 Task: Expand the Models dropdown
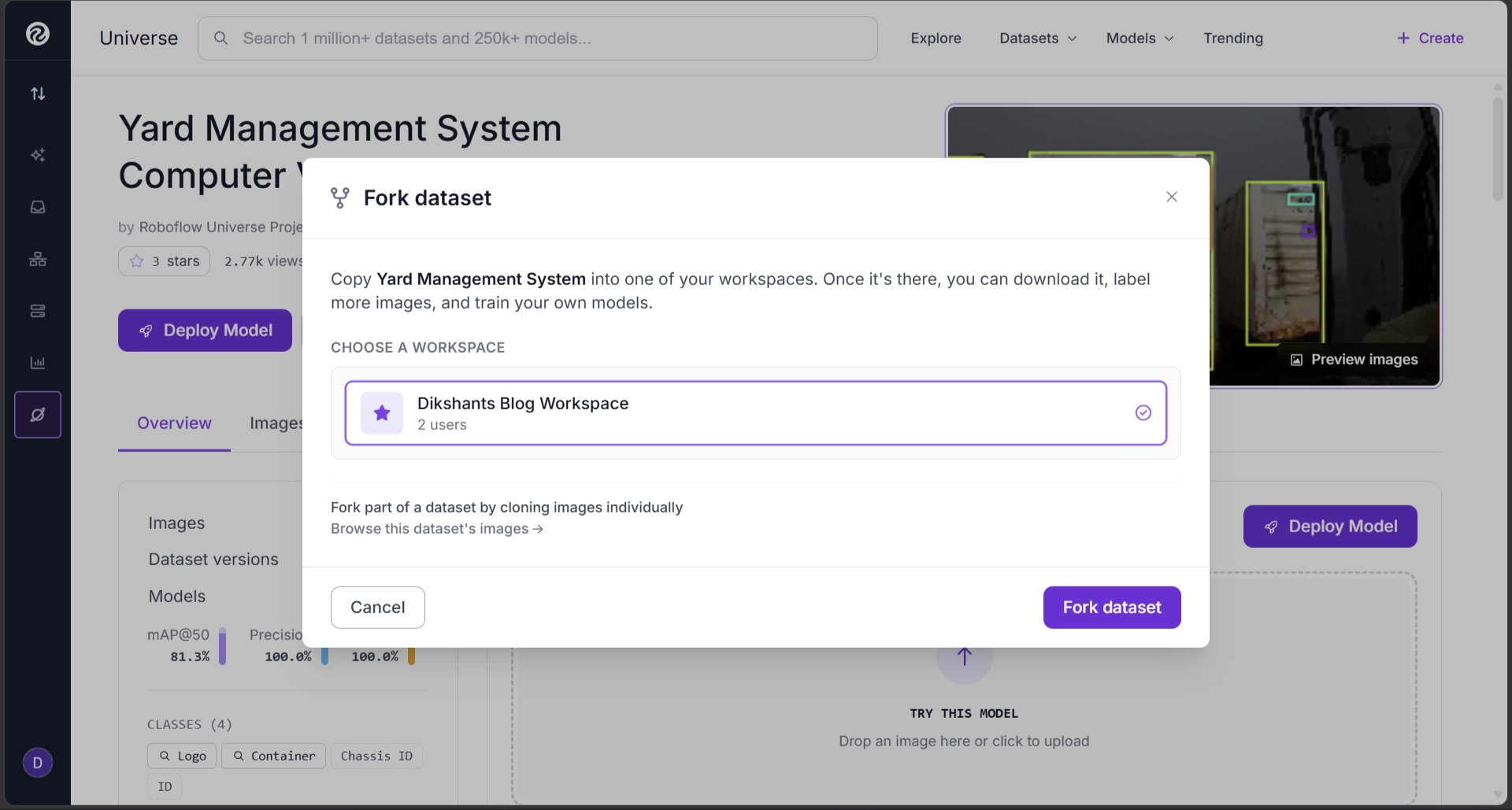click(1140, 39)
